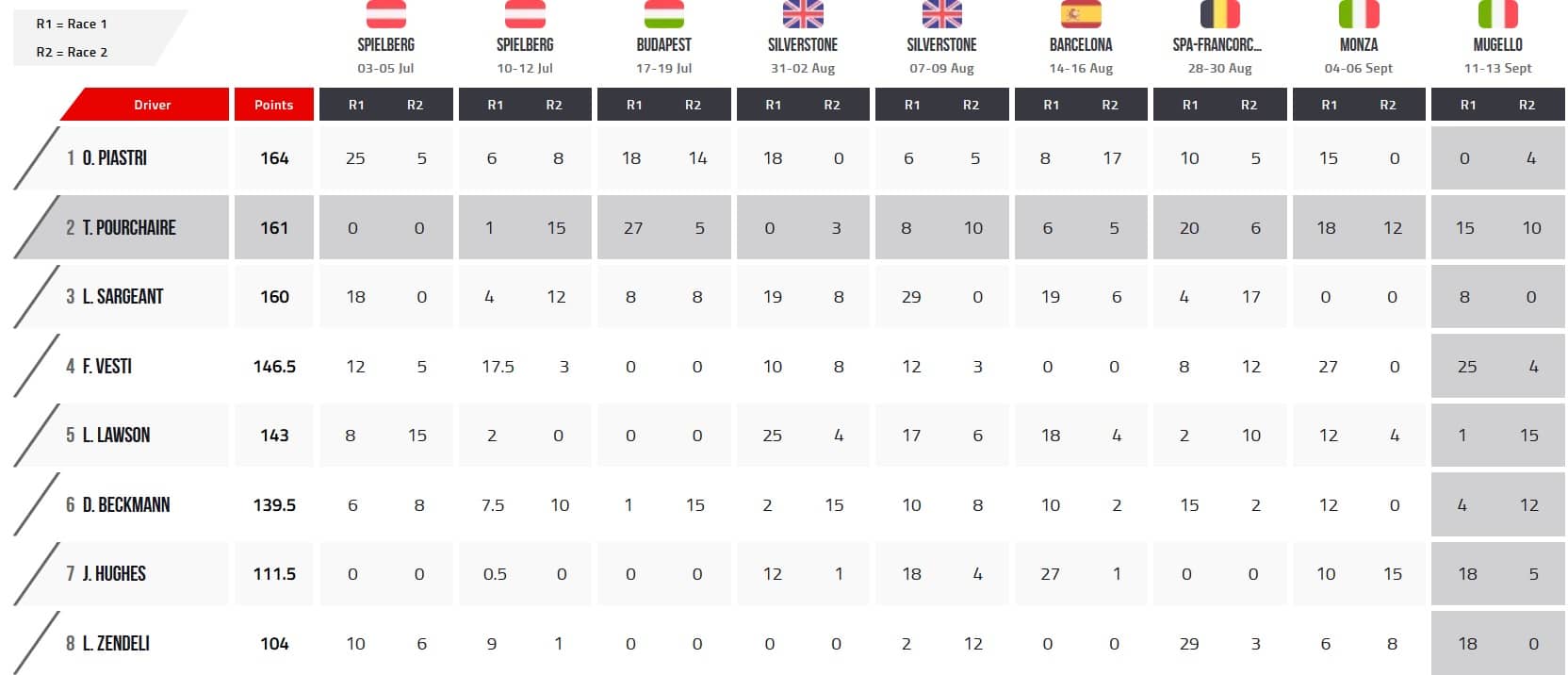Click the Hungarian flag above Budapest

664,14
